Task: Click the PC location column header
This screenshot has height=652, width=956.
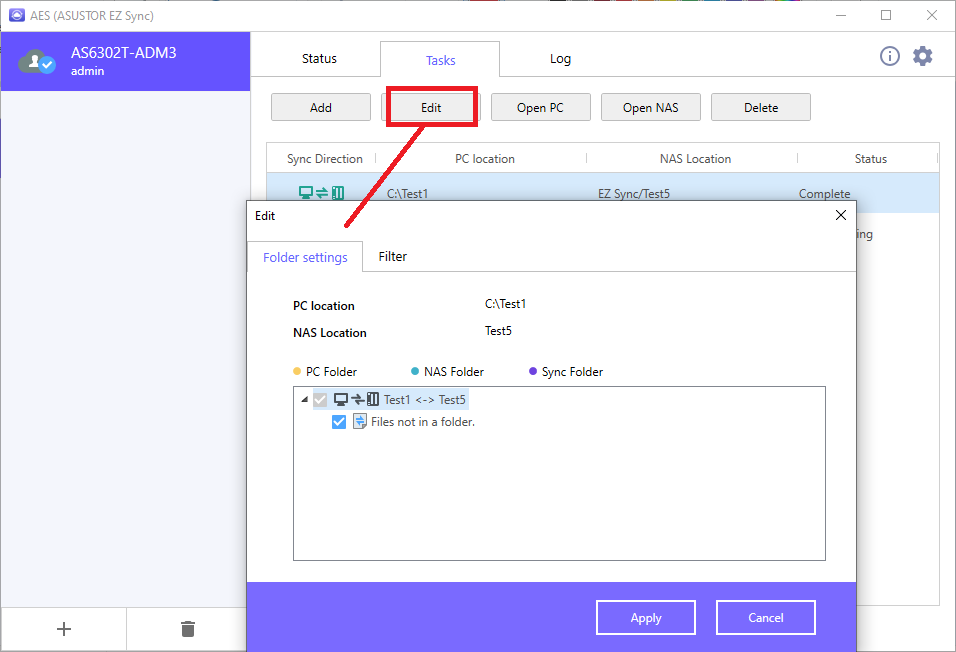Action: pyautogui.click(x=485, y=159)
